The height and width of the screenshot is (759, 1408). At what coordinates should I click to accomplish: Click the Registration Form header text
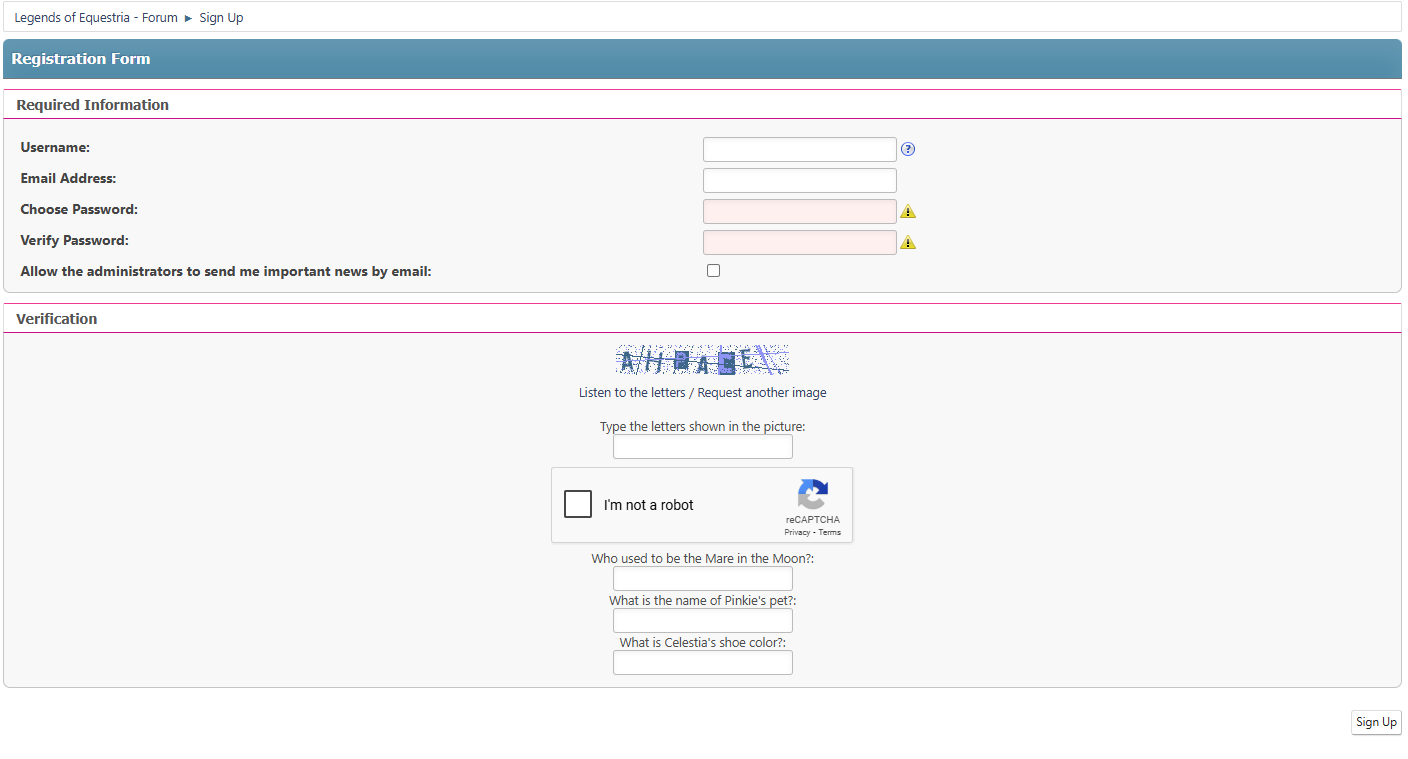pyautogui.click(x=81, y=59)
